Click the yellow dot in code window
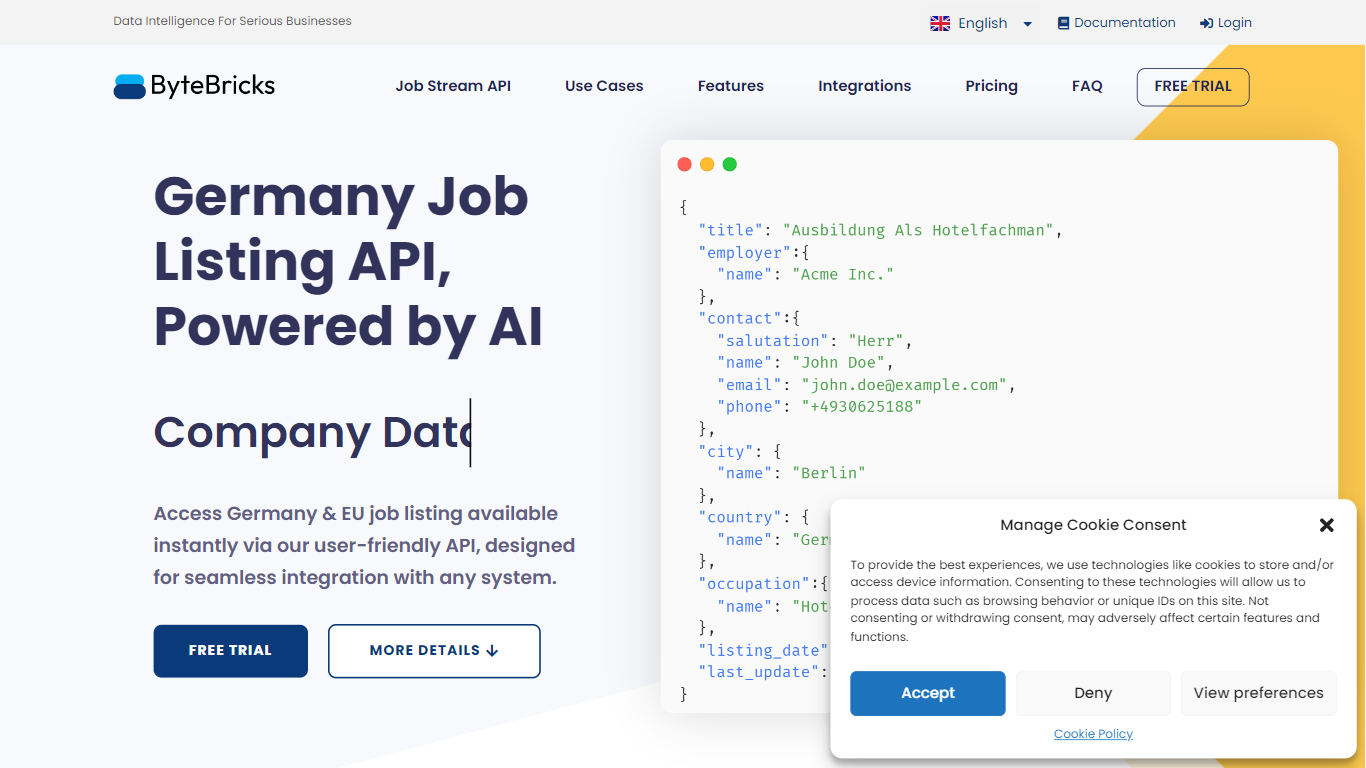 (707, 164)
